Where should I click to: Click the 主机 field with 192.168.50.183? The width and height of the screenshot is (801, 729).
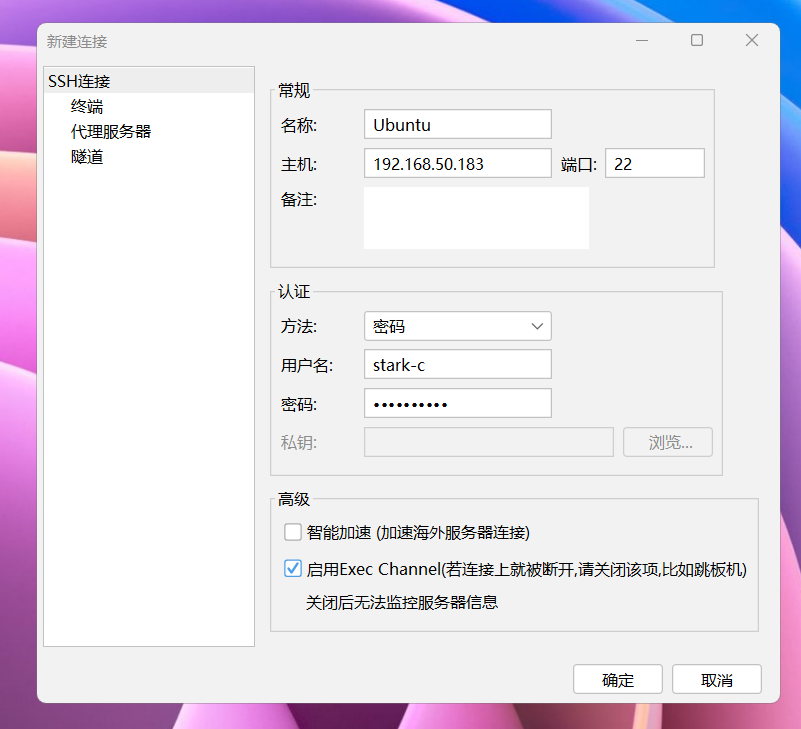[x=458, y=163]
